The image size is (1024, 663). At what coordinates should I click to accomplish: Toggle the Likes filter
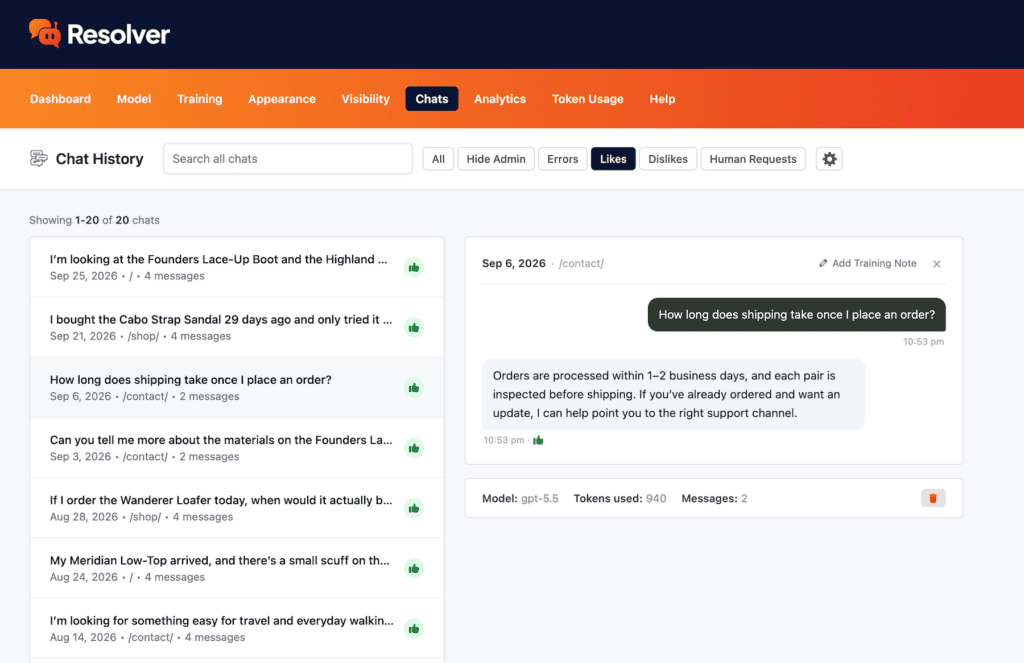613,159
